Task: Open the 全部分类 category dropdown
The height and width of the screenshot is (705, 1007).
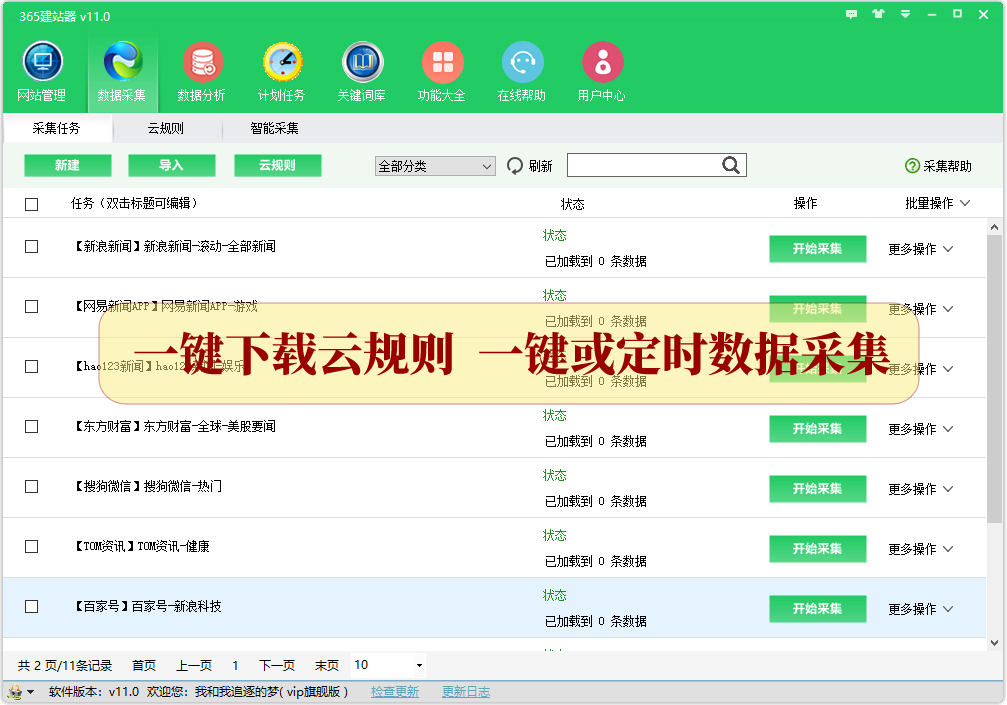Action: [x=435, y=166]
